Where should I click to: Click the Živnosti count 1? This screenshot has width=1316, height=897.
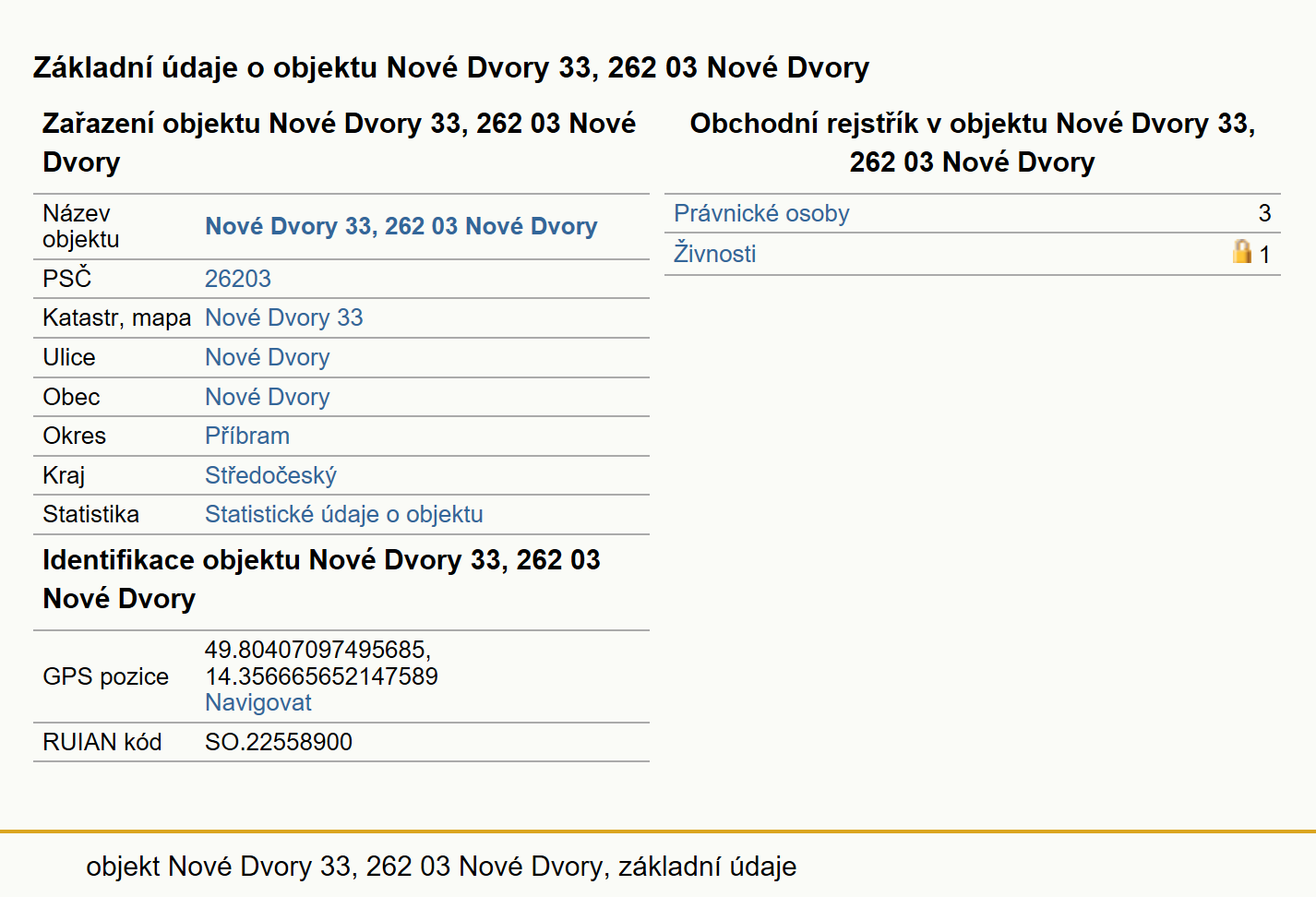point(1265,255)
